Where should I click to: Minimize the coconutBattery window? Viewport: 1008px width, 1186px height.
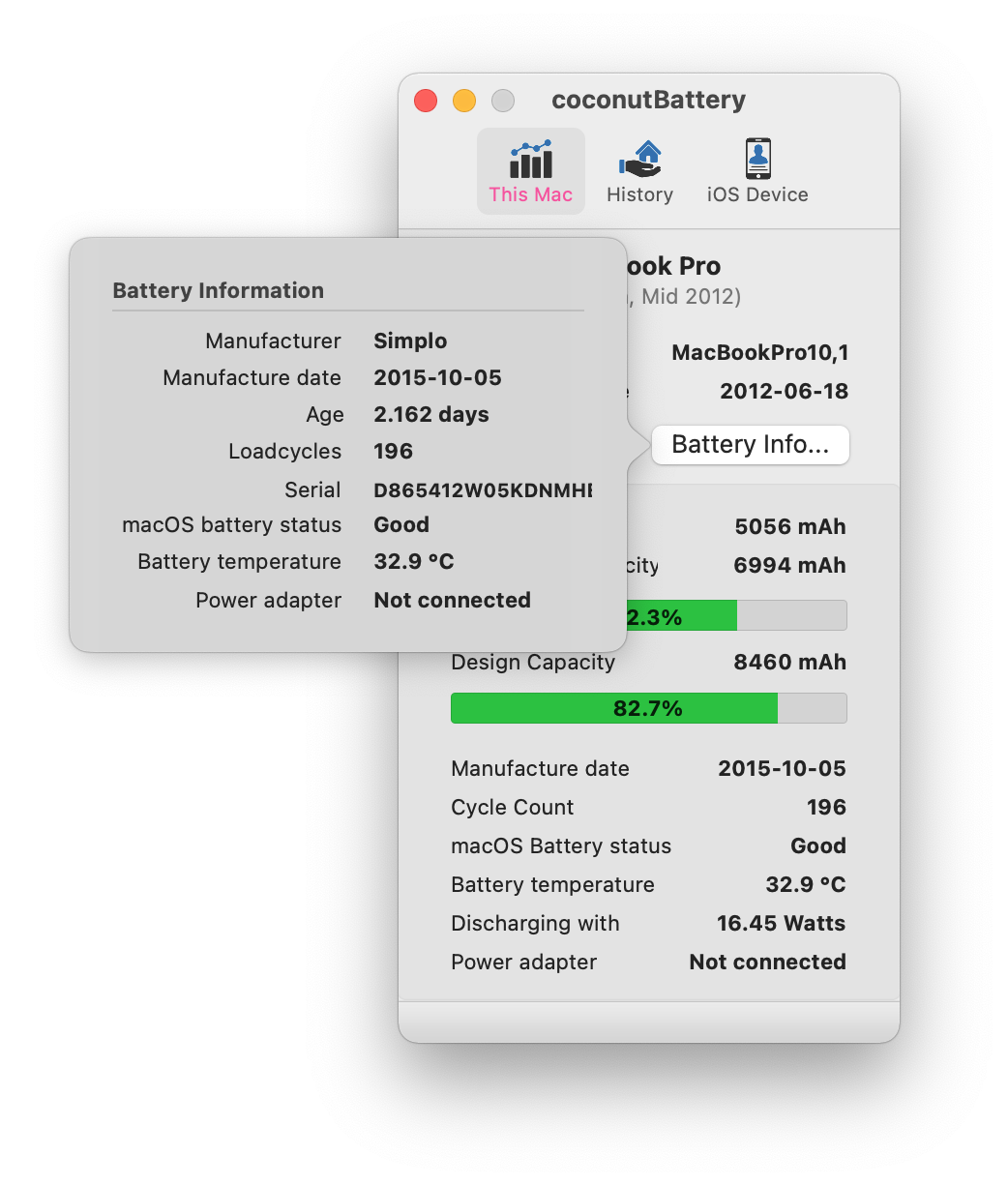click(464, 101)
